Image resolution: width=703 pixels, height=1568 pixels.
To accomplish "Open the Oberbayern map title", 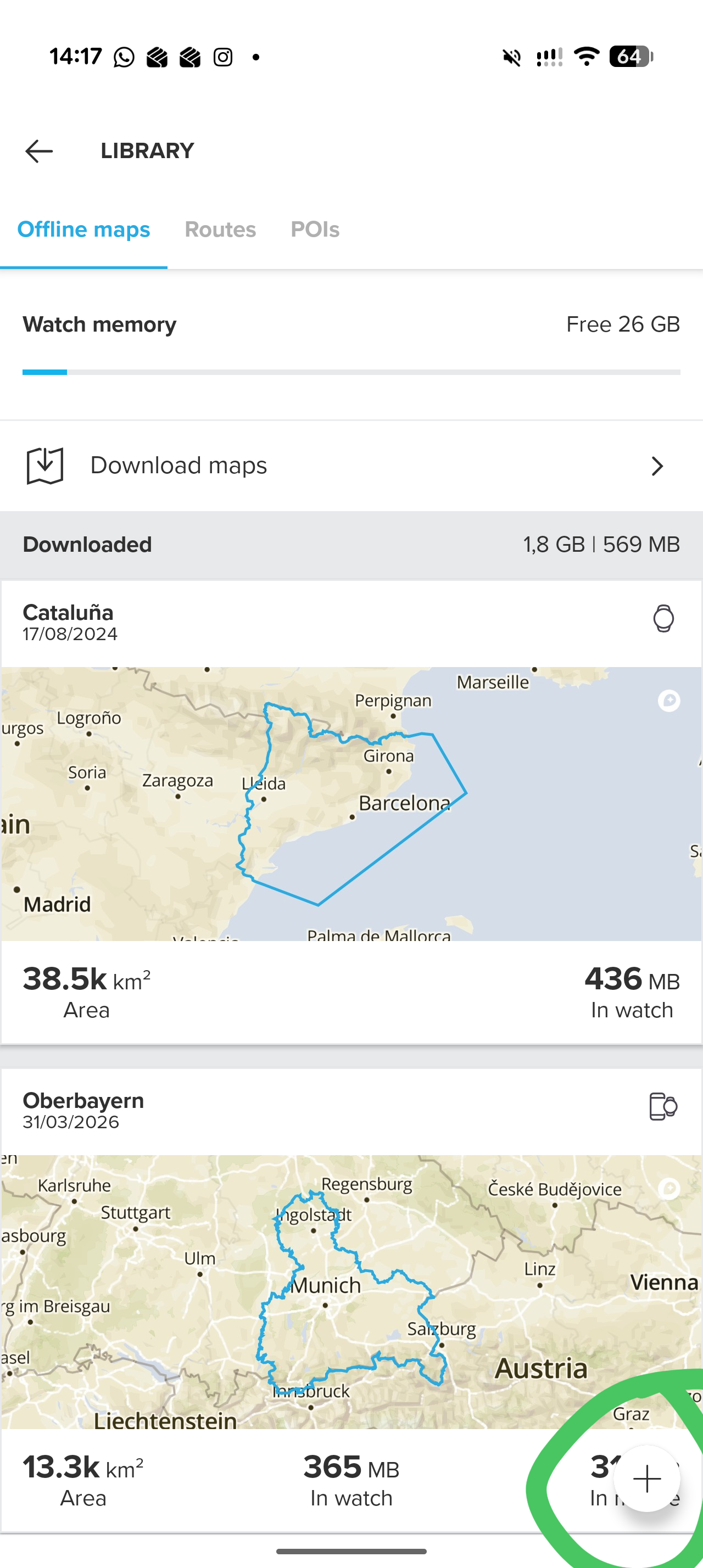I will pyautogui.click(x=83, y=1101).
